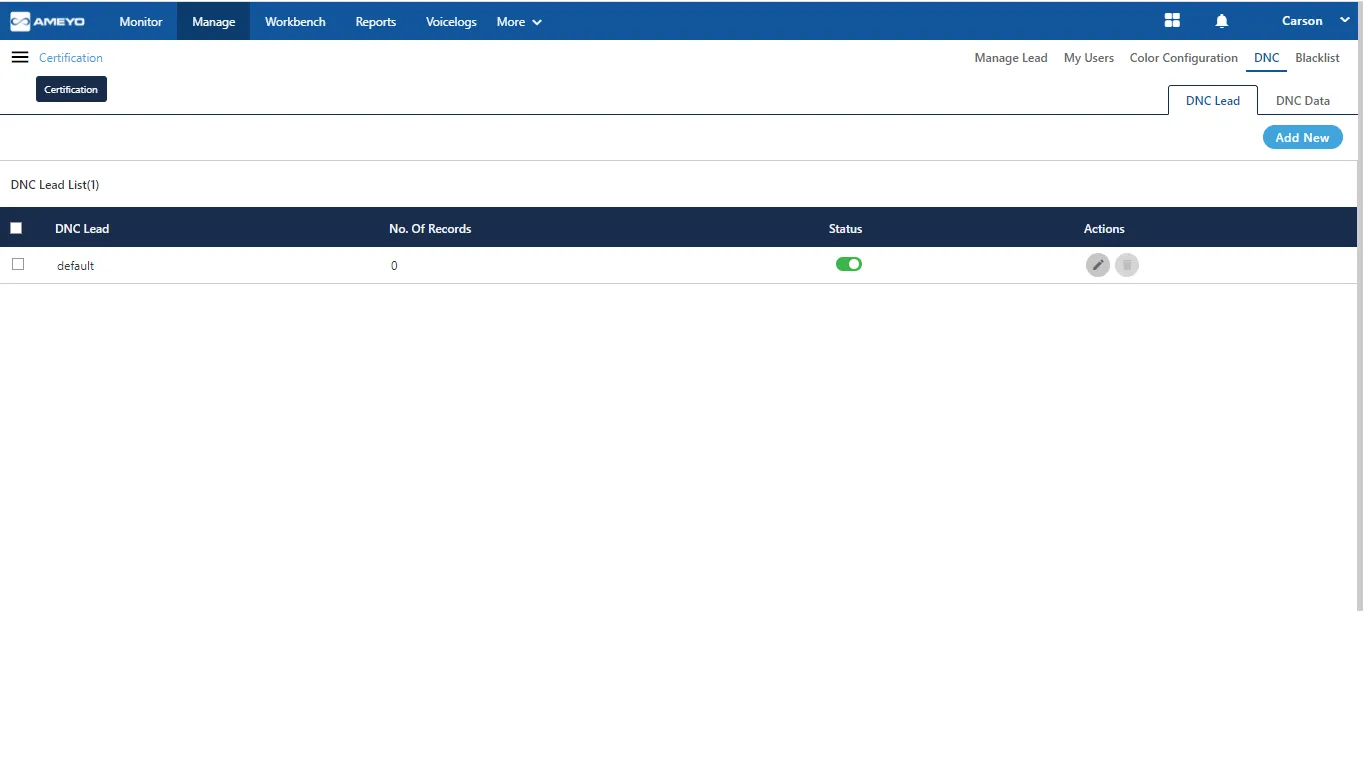The image size is (1366, 768).
Task: Open the Carson user dropdown
Action: pos(1315,21)
